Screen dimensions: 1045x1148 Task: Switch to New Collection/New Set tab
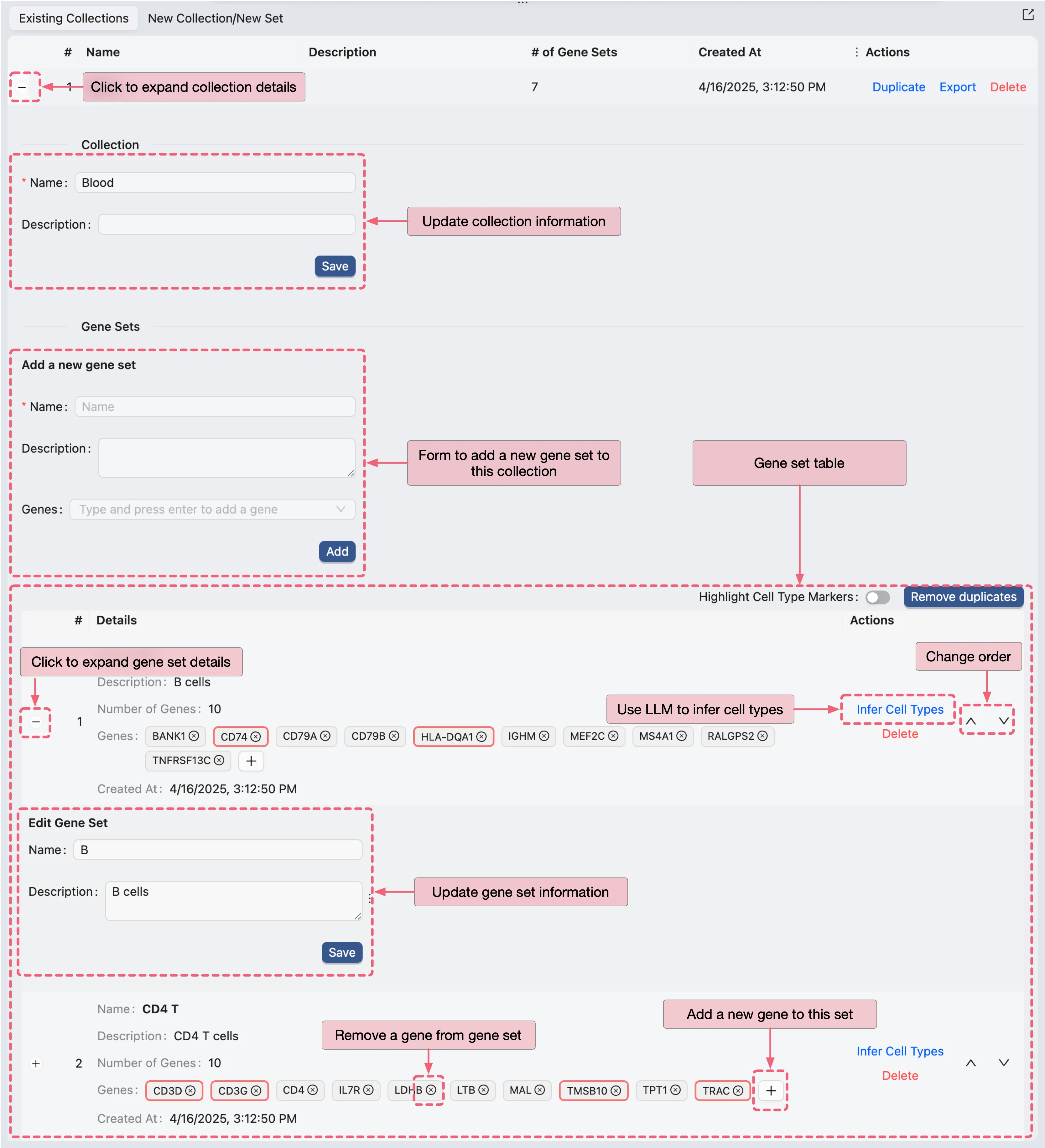[x=215, y=18]
